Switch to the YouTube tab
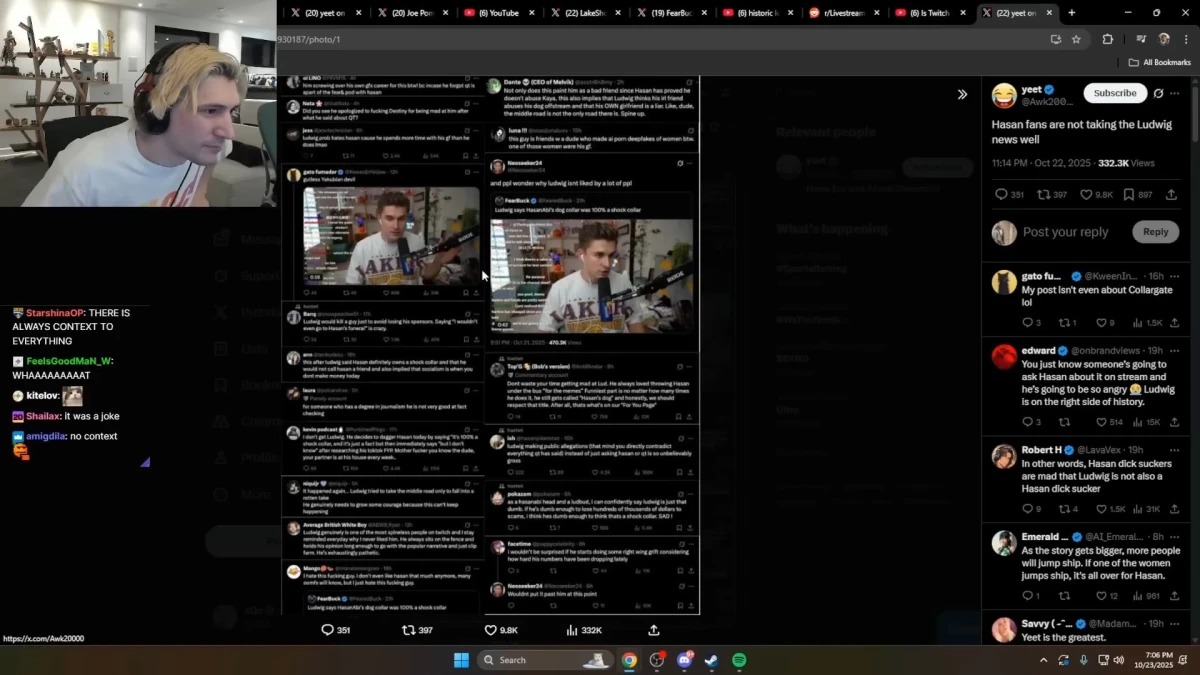This screenshot has width=1200, height=675. click(x=498, y=13)
